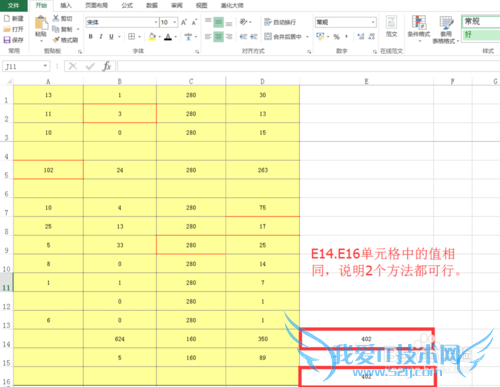Screen dimensions: 500x387
Task: Click the 合并后居中 merge and center button
Action: 283,36
